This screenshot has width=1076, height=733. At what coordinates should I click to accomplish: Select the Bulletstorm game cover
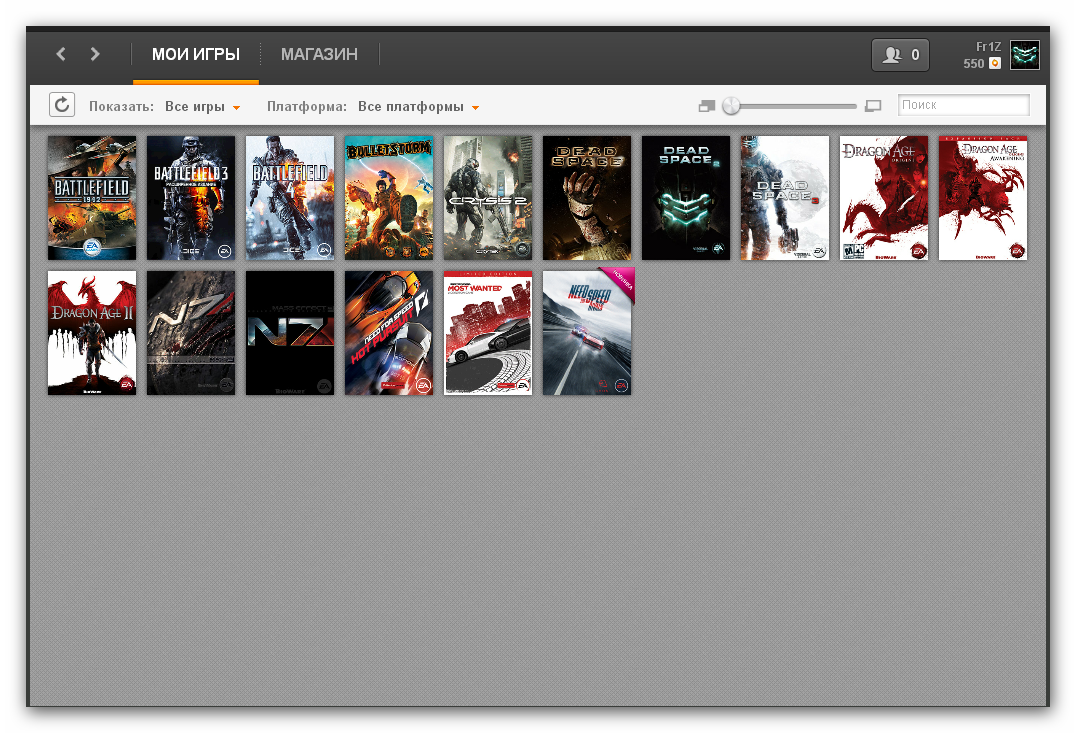(x=388, y=198)
